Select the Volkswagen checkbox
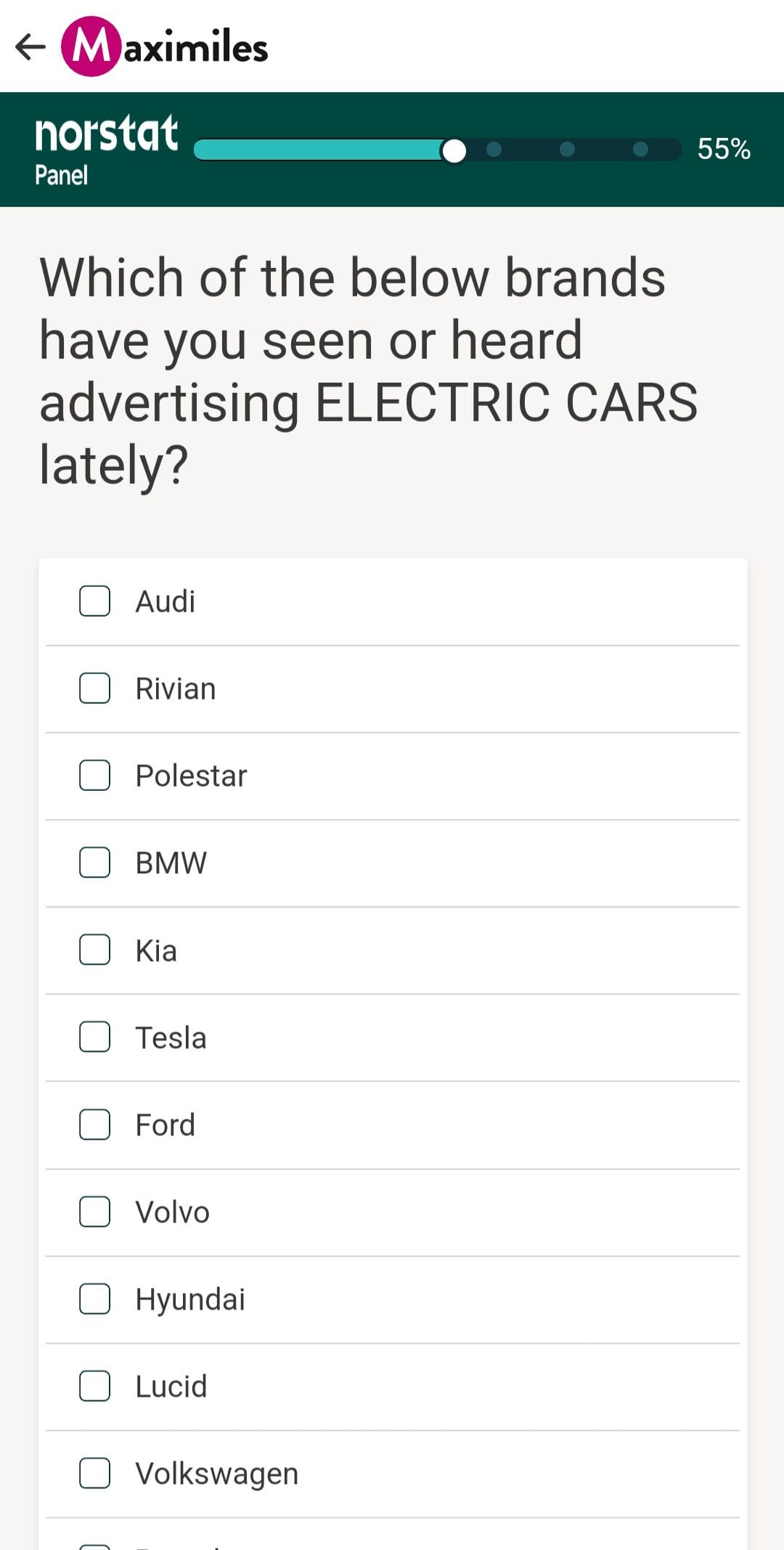 [94, 1473]
